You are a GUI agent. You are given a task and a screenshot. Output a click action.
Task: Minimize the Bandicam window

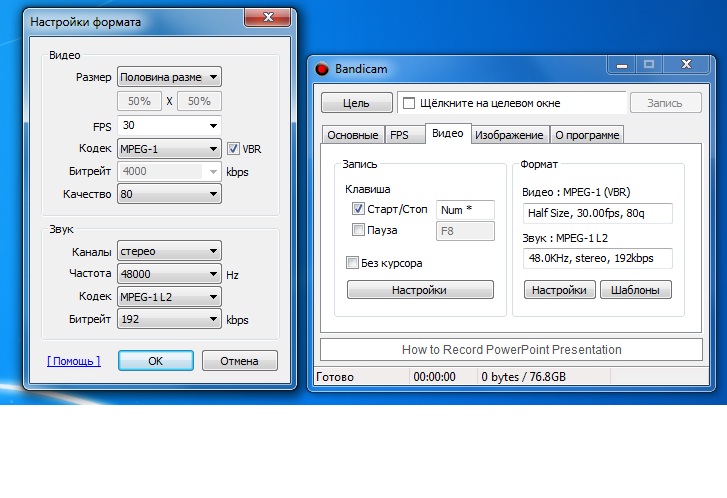coord(622,65)
